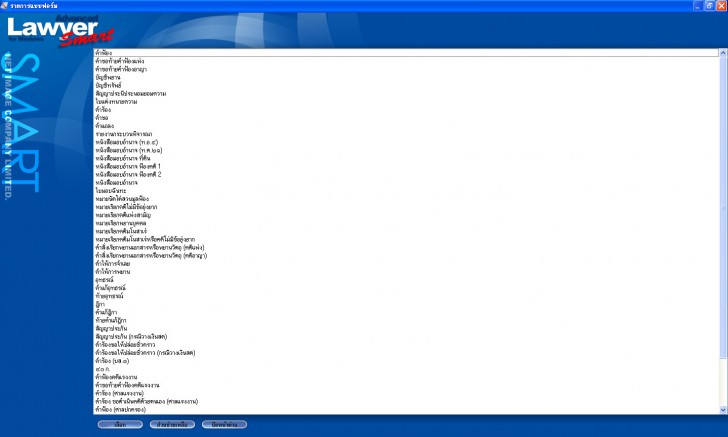Image resolution: width=728 pixels, height=437 pixels.
Task: Click the ปิดหน้าต่าง (Close window) button
Action: (224, 424)
